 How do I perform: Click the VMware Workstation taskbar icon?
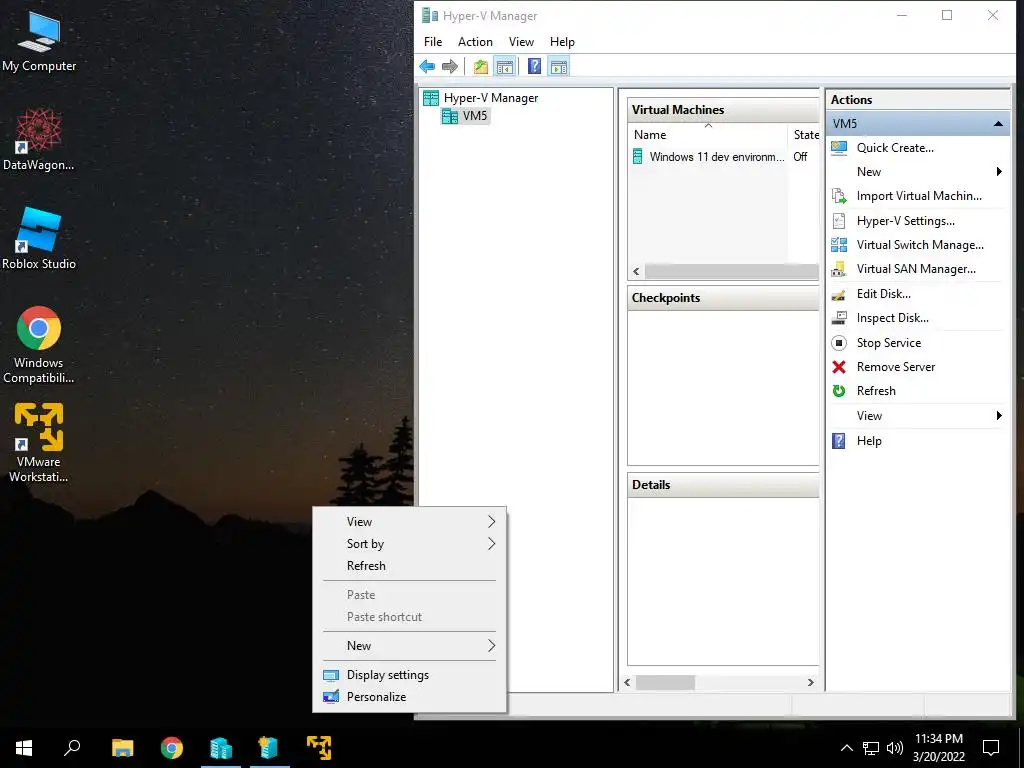(319, 748)
